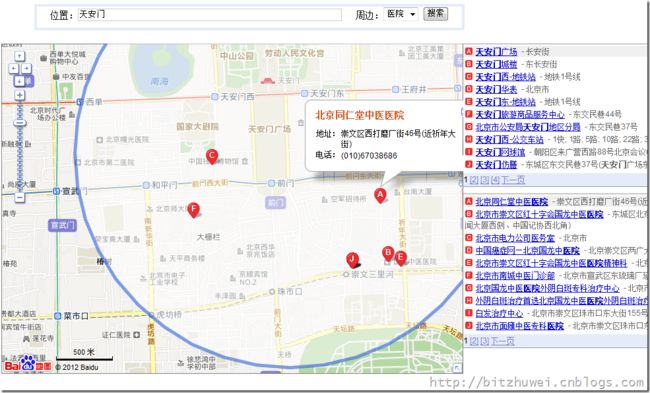
Task: Open the 天安门旅游商品服务中心 link
Action: (x=520, y=114)
